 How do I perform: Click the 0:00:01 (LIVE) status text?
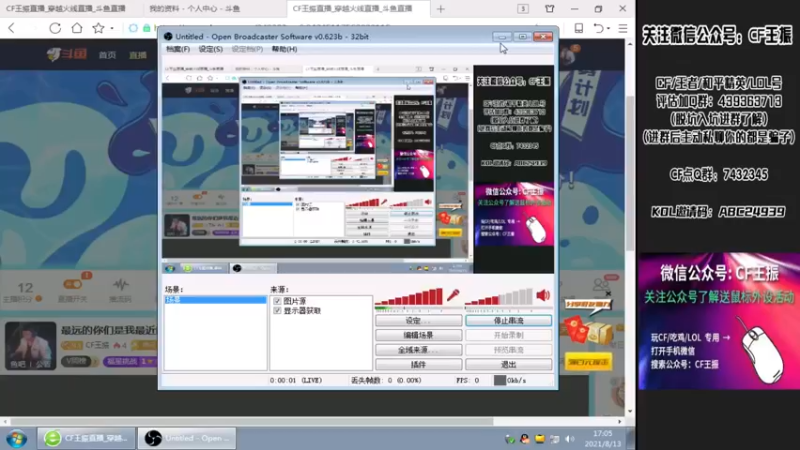click(x=296, y=380)
